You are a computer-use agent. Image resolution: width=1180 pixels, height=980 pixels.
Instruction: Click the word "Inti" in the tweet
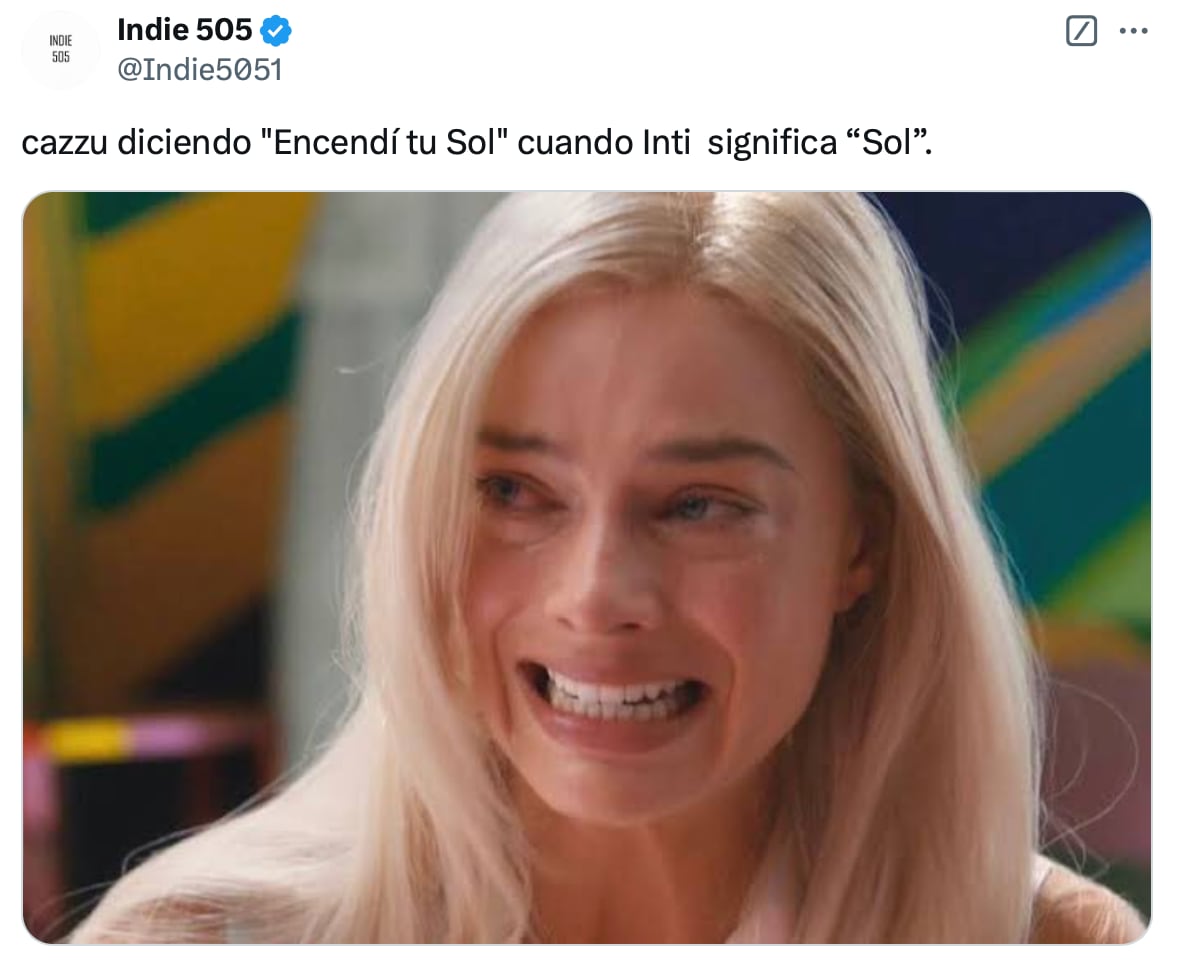point(666,142)
